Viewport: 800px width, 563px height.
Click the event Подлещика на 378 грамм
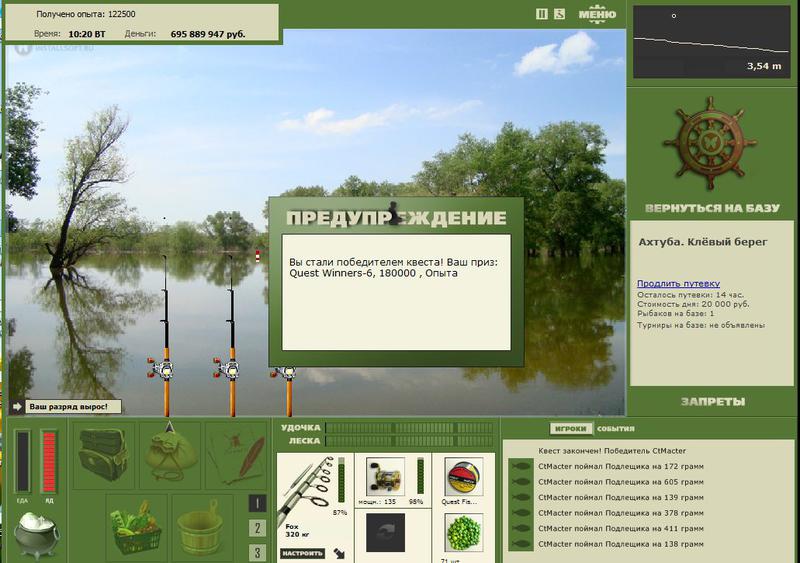pyautogui.click(x=620, y=513)
